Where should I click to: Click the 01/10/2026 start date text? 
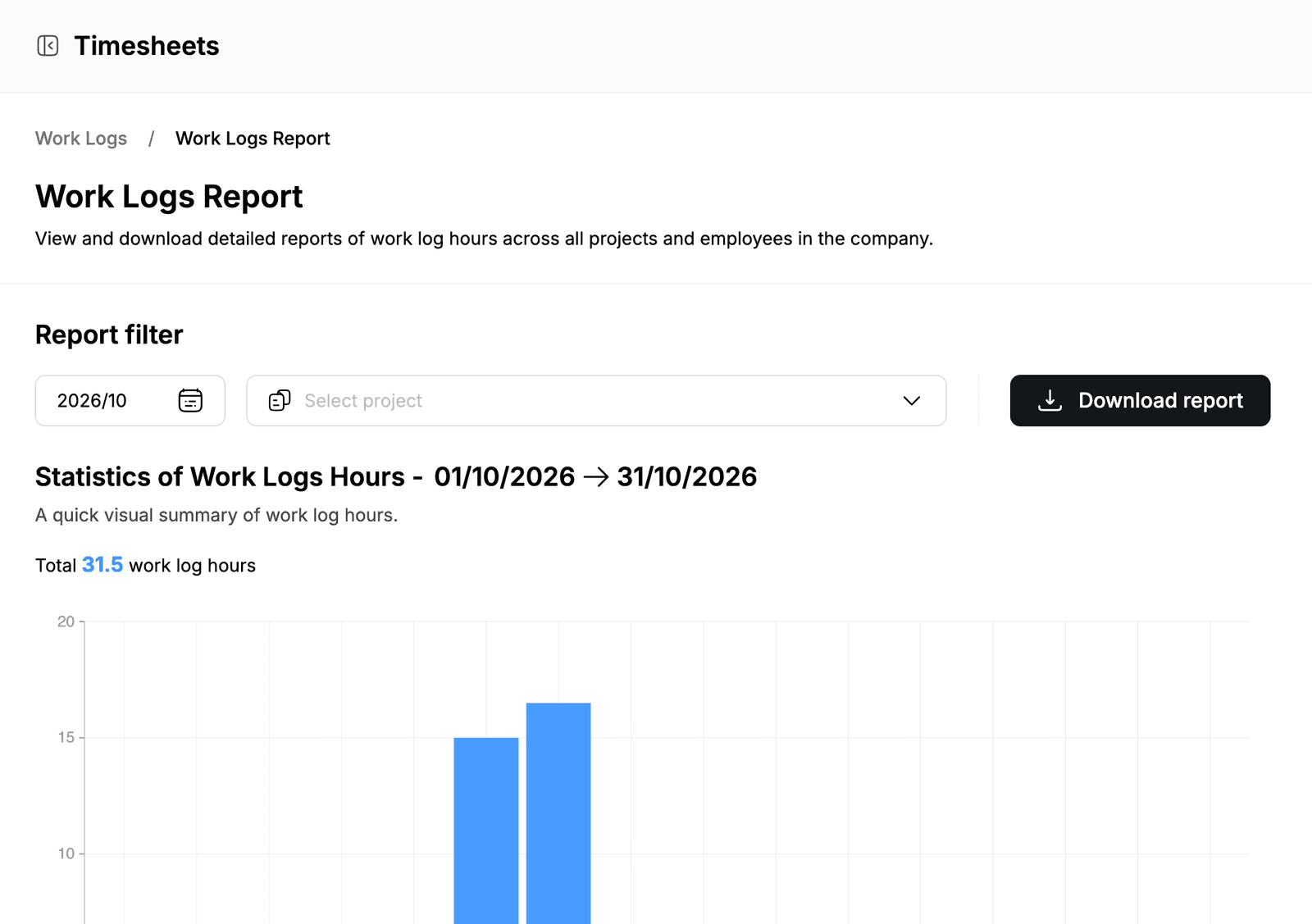pos(504,476)
